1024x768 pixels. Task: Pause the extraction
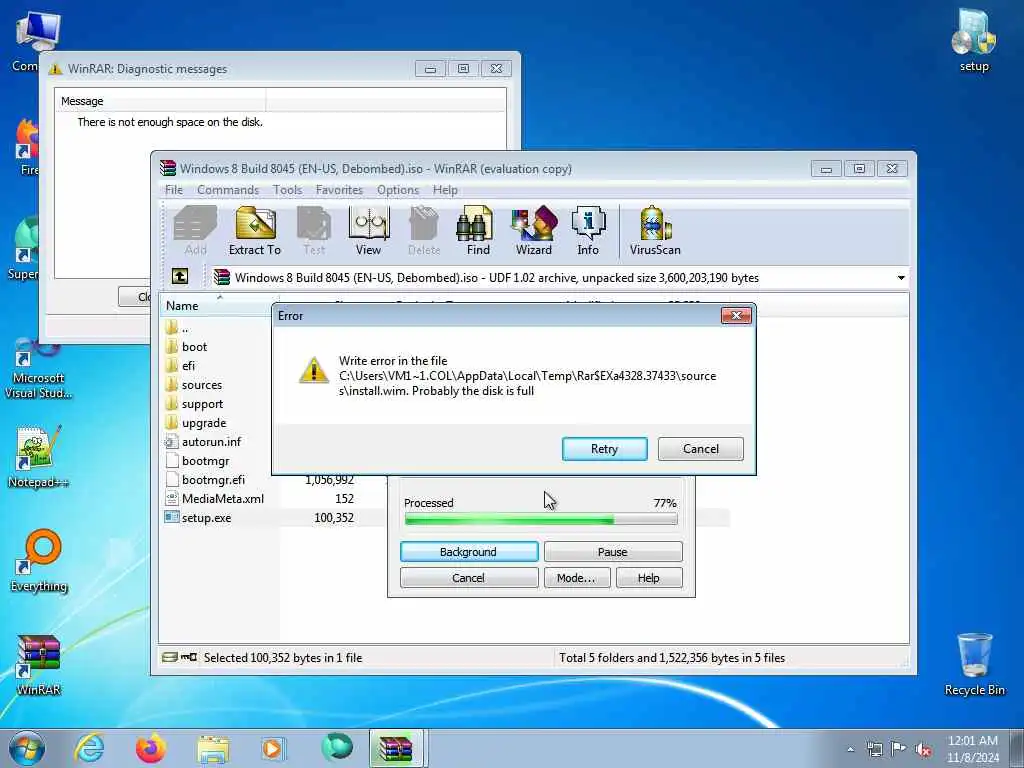[x=613, y=552]
